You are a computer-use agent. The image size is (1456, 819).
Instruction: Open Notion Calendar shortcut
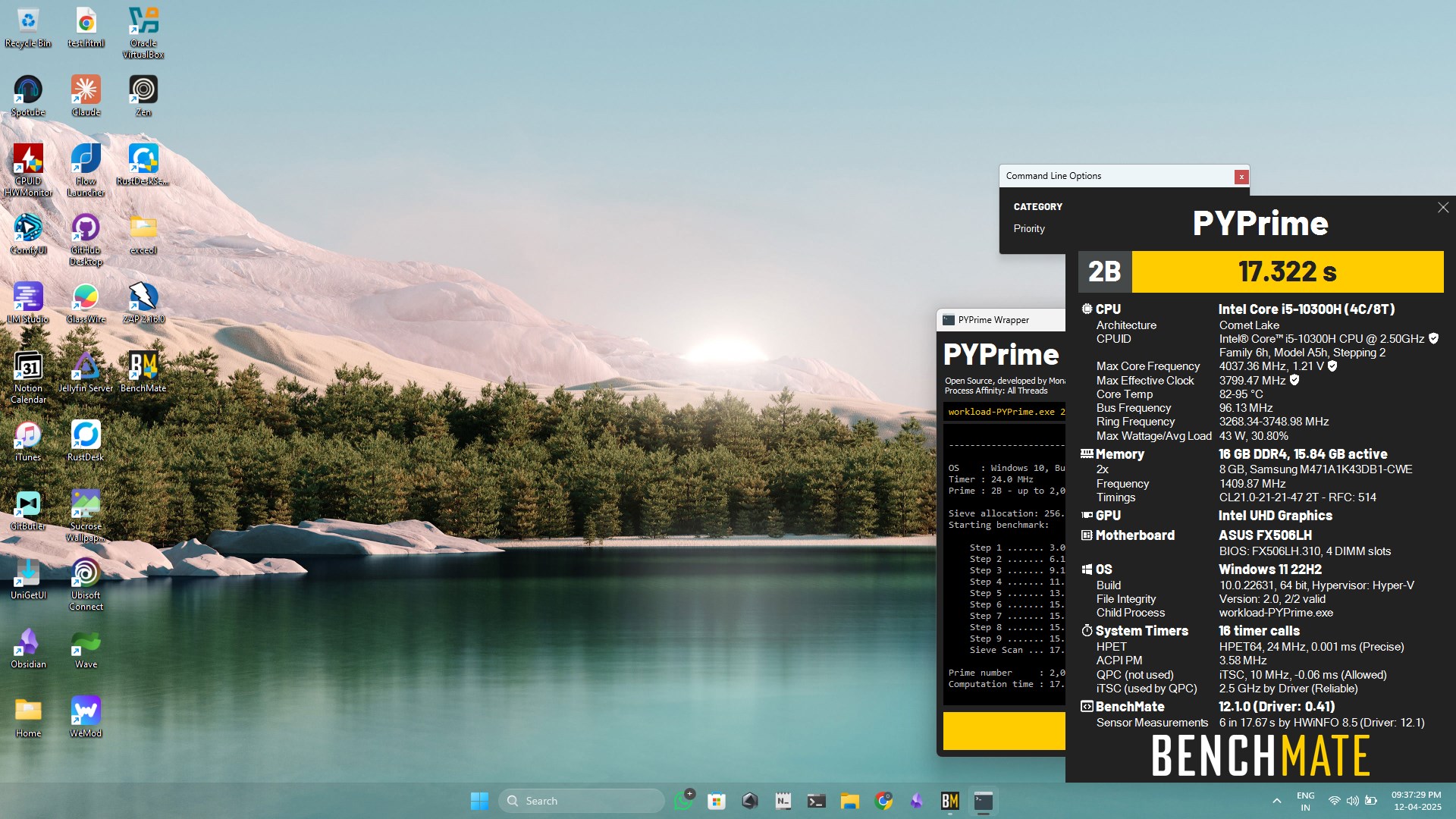coord(28,378)
